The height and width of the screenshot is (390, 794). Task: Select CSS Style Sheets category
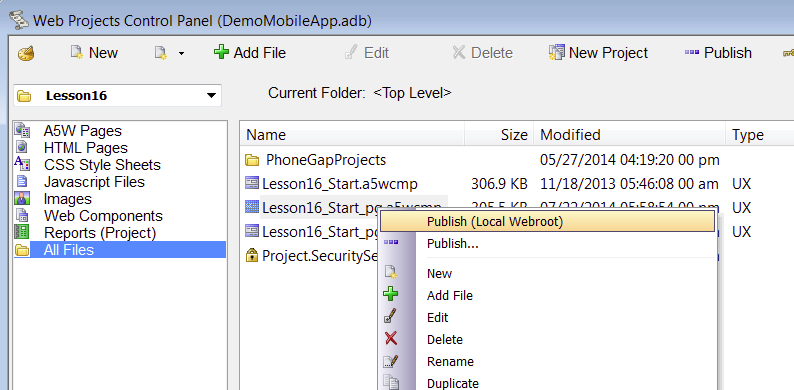[x=102, y=165]
